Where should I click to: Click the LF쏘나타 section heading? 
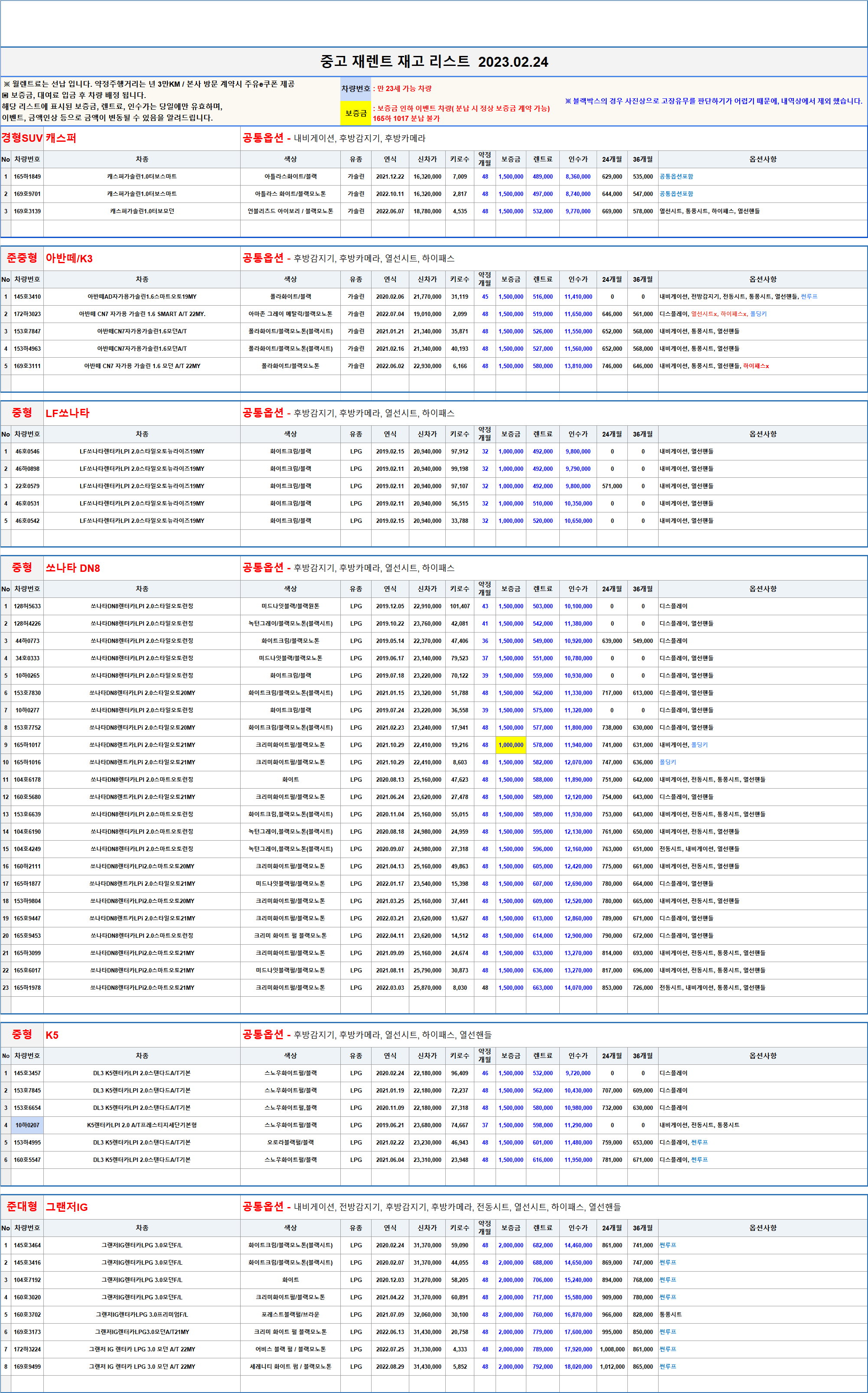[x=67, y=413]
